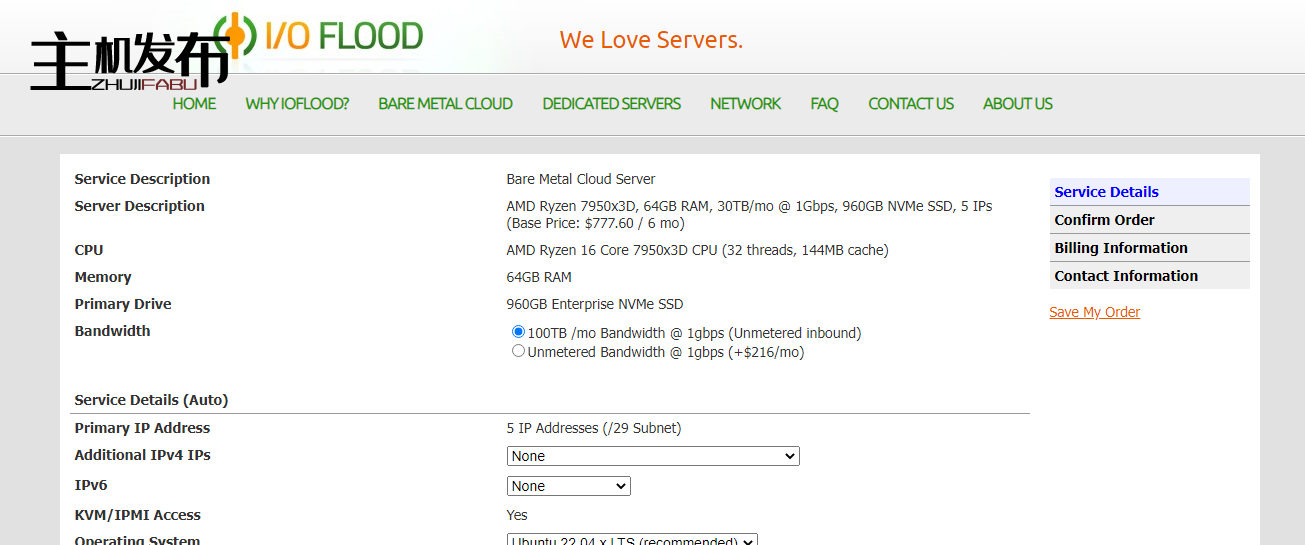1305x545 pixels.
Task: Select Service Details step in sidebar
Action: [1106, 192]
